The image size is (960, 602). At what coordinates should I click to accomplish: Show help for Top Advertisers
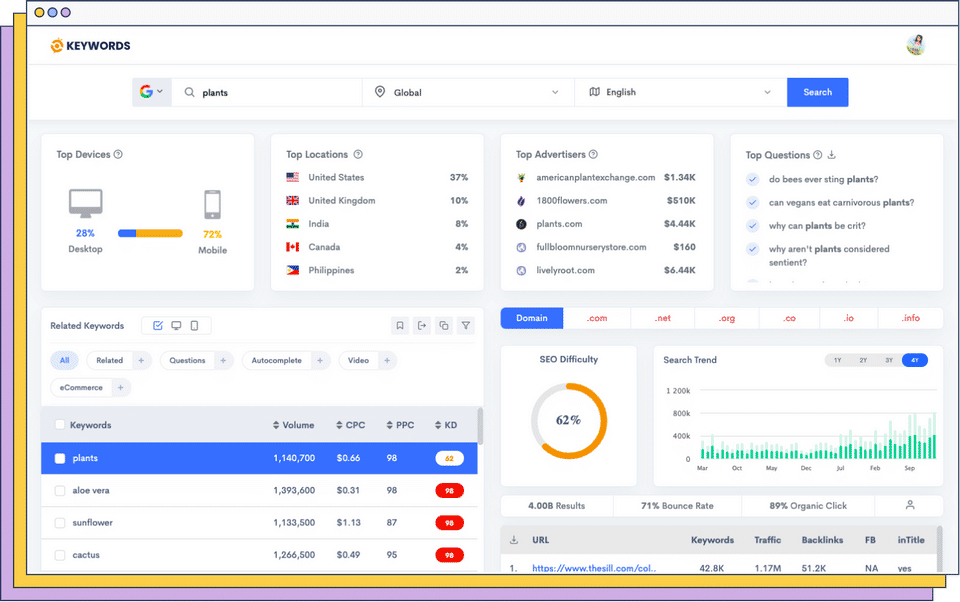point(593,154)
